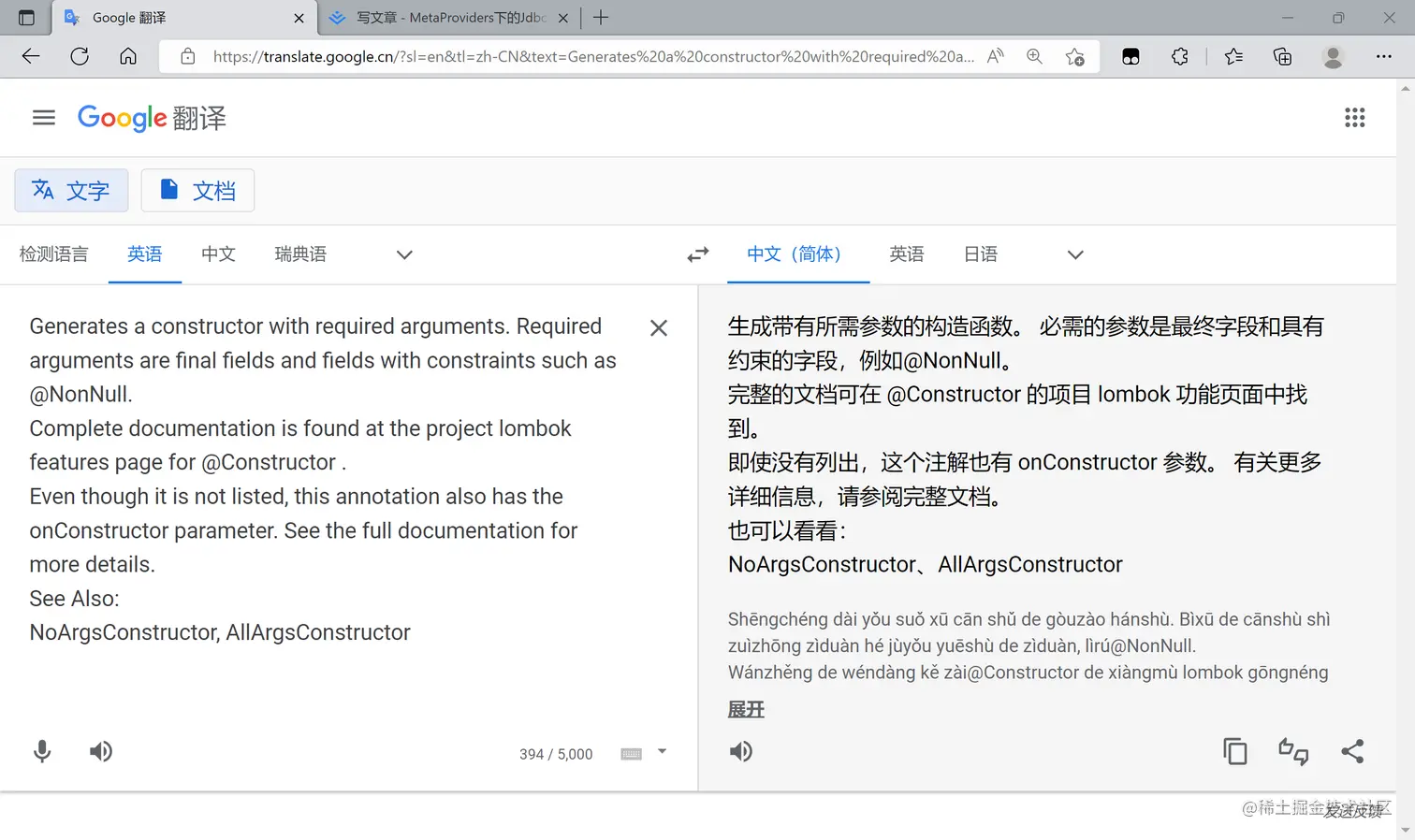
Task: Select 瑞典语 as source language
Action: point(300,254)
